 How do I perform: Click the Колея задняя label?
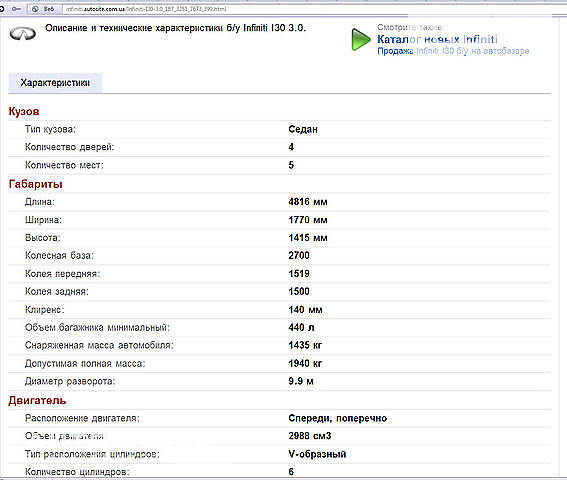click(x=57, y=292)
